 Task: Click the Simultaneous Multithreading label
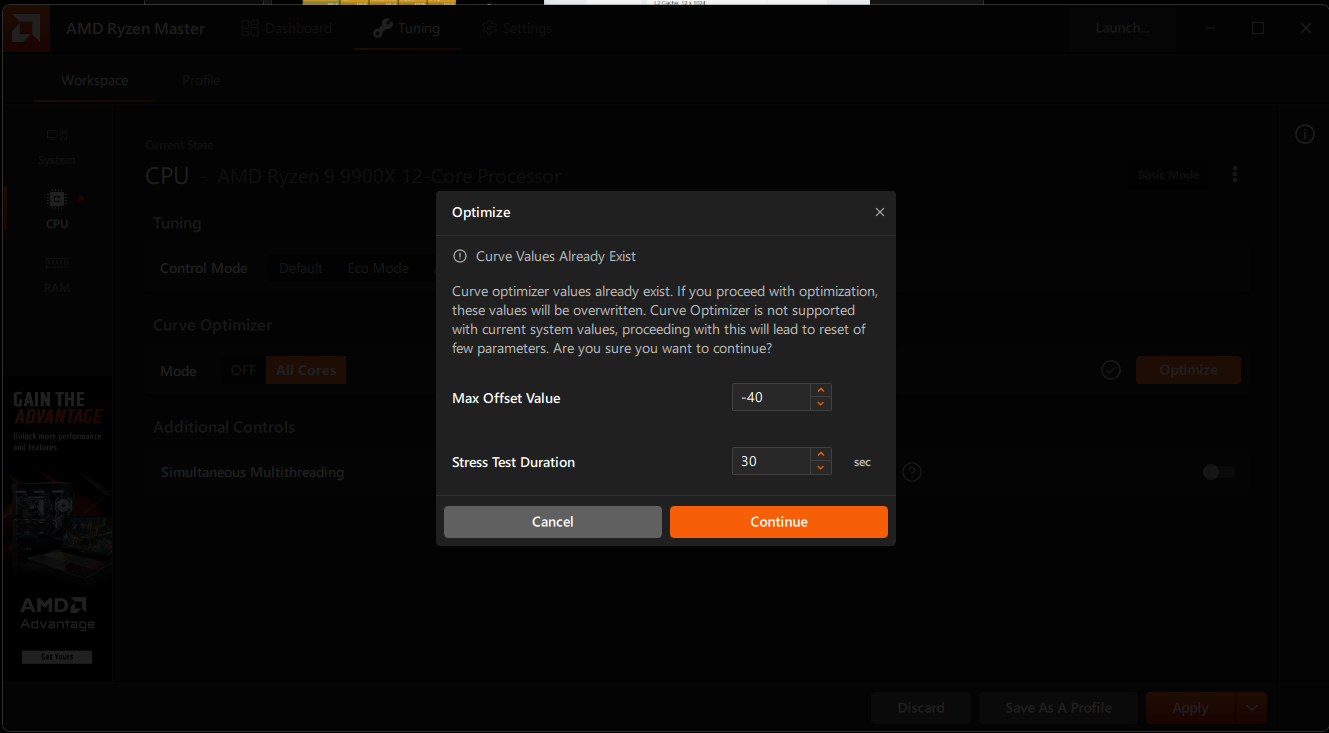coord(253,472)
